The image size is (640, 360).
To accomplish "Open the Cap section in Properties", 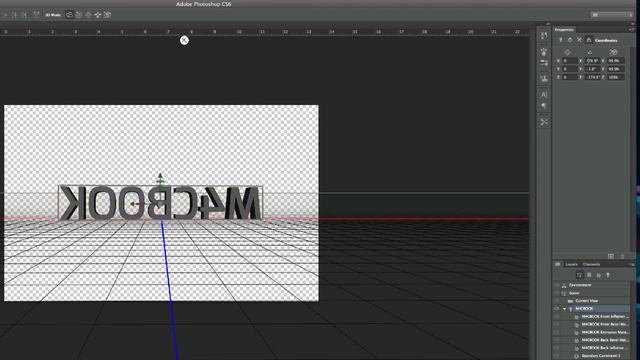I will point(579,40).
